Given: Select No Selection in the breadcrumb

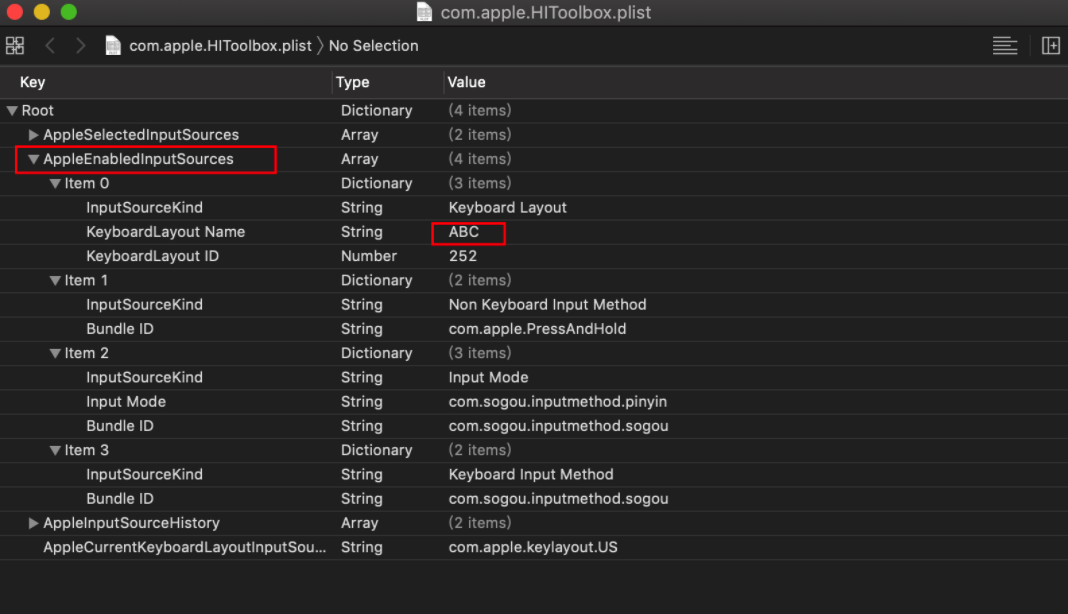Looking at the screenshot, I should pos(373,46).
